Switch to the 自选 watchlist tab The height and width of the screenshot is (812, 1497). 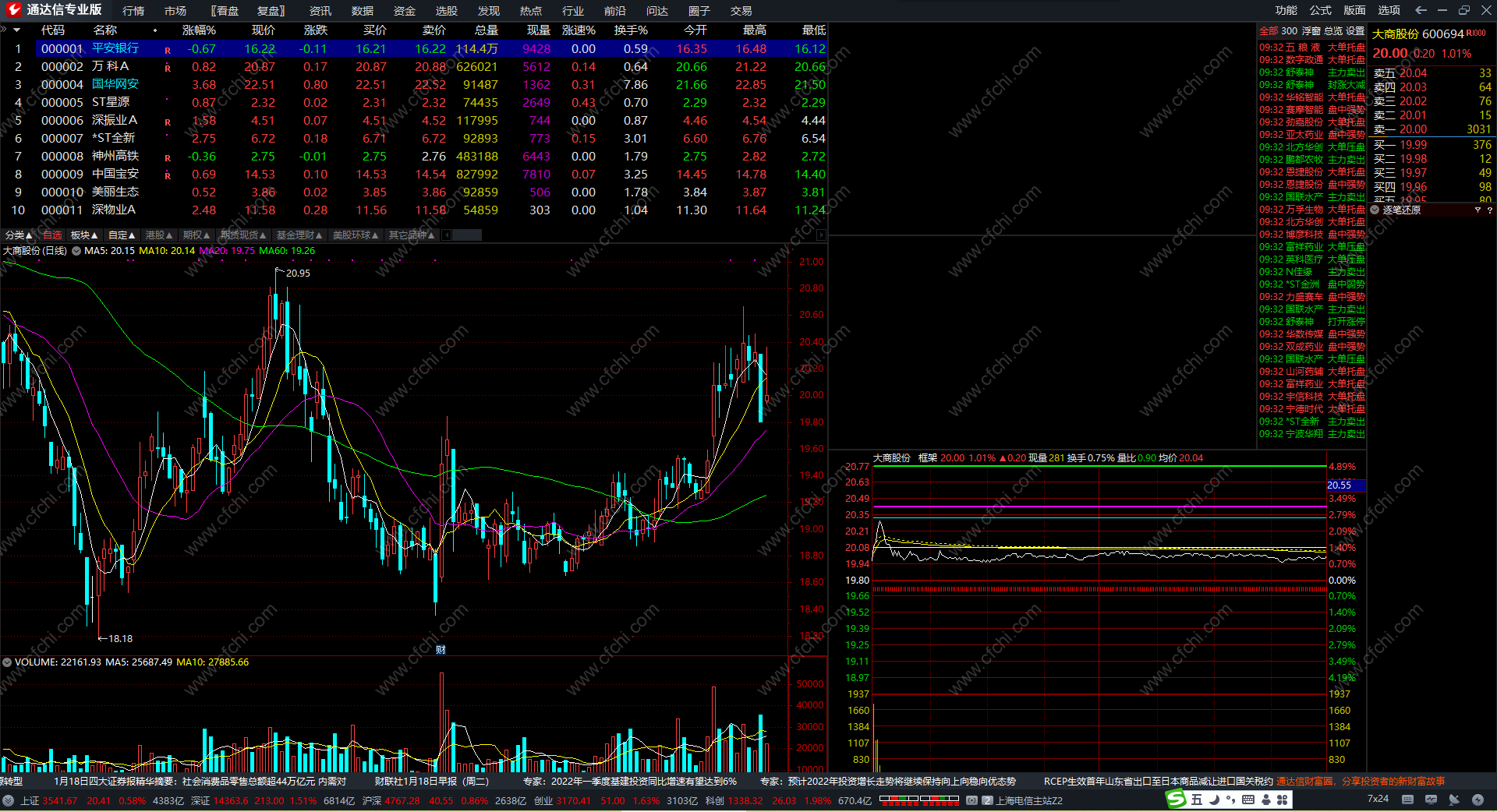pyautogui.click(x=52, y=235)
